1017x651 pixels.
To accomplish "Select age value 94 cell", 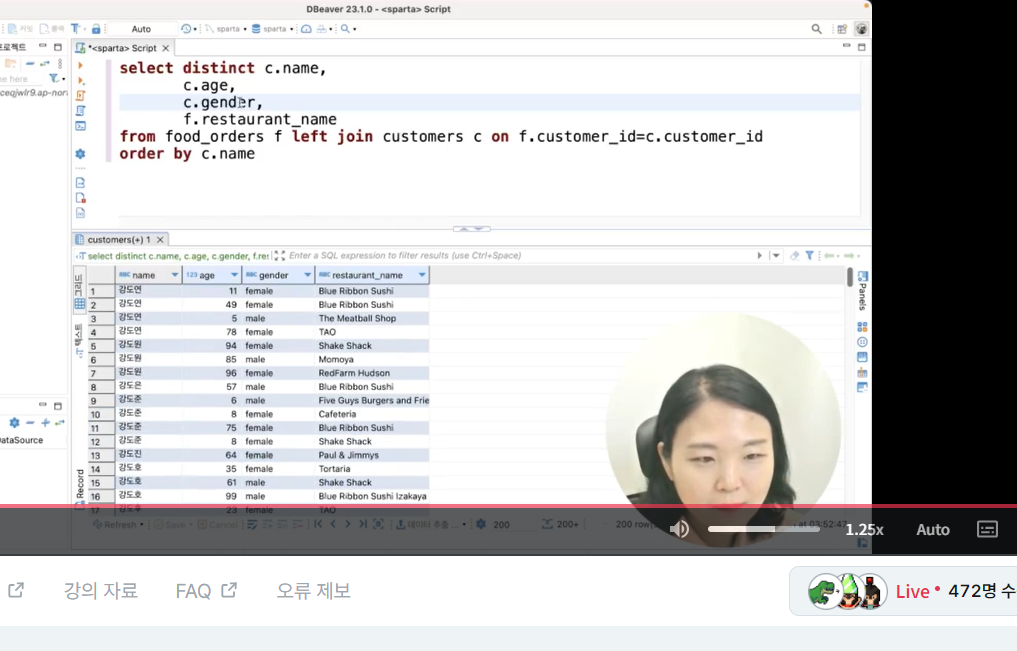I will coord(212,346).
